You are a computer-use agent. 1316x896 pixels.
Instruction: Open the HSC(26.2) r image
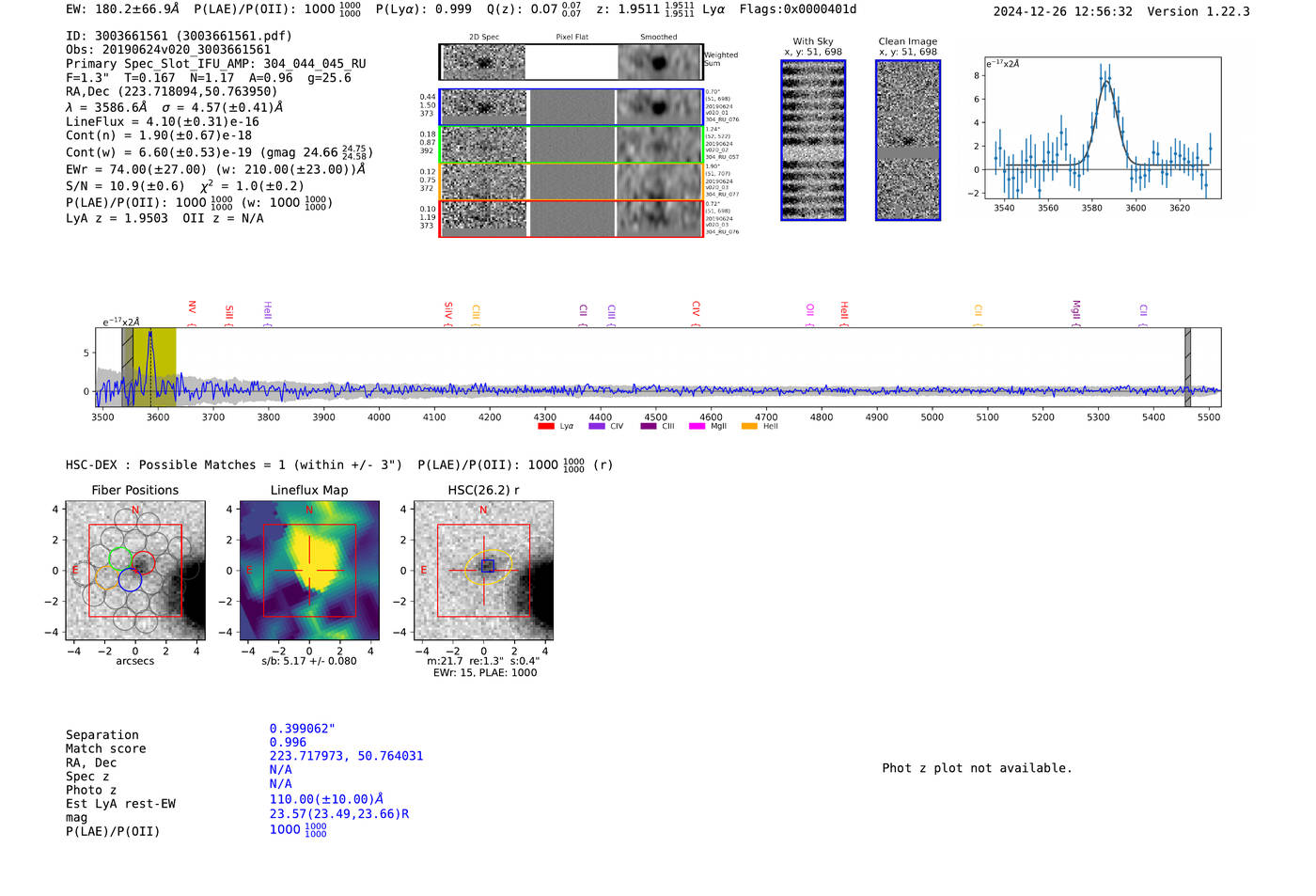click(x=483, y=571)
